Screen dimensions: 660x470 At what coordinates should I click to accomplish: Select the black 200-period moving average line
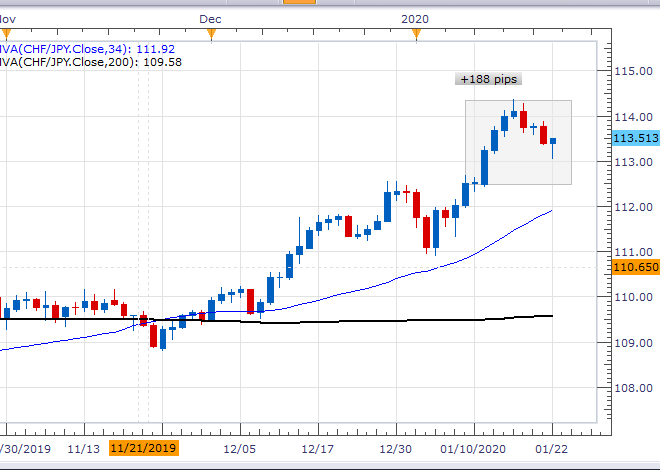click(x=400, y=320)
